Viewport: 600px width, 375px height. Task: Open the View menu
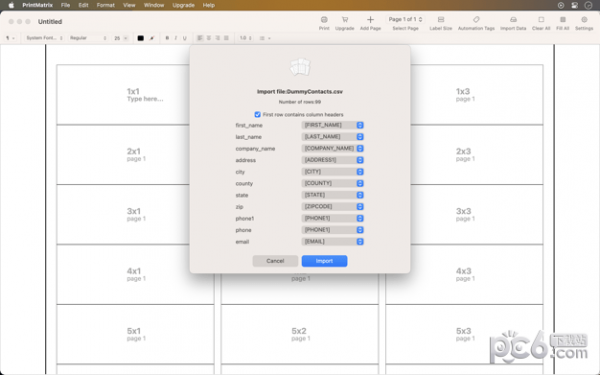coord(129,5)
